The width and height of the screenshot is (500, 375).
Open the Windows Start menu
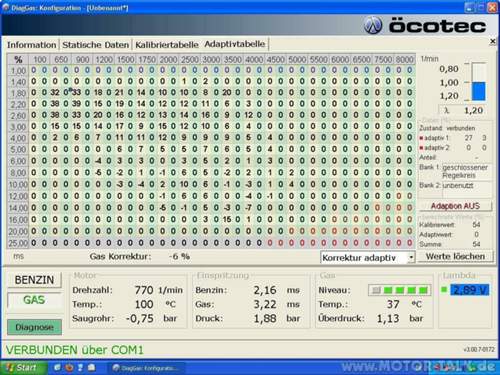[x=23, y=367]
